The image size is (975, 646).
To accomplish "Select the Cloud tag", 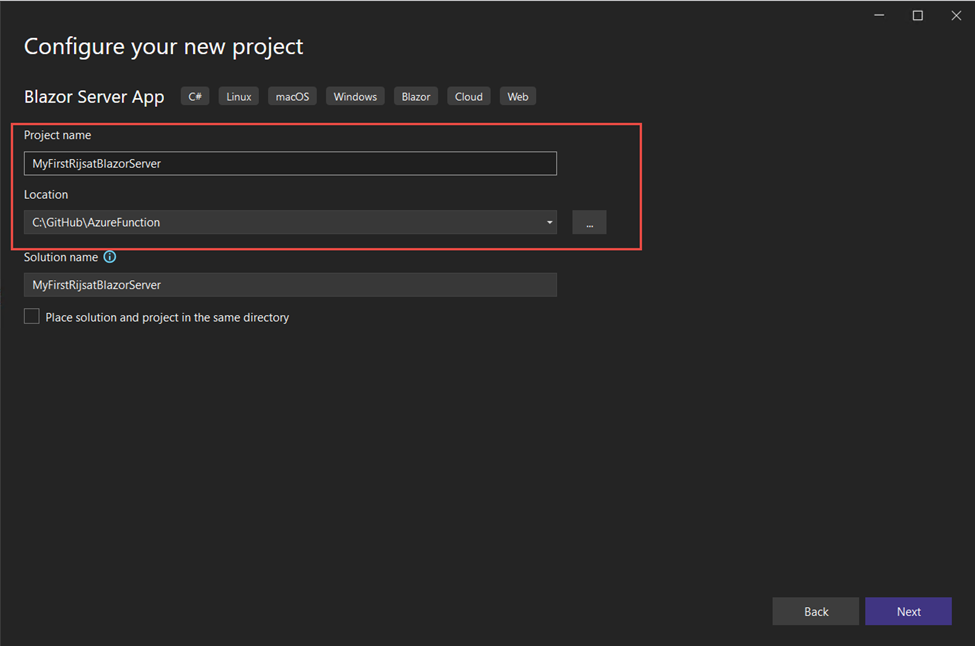I will pyautogui.click(x=468, y=97).
